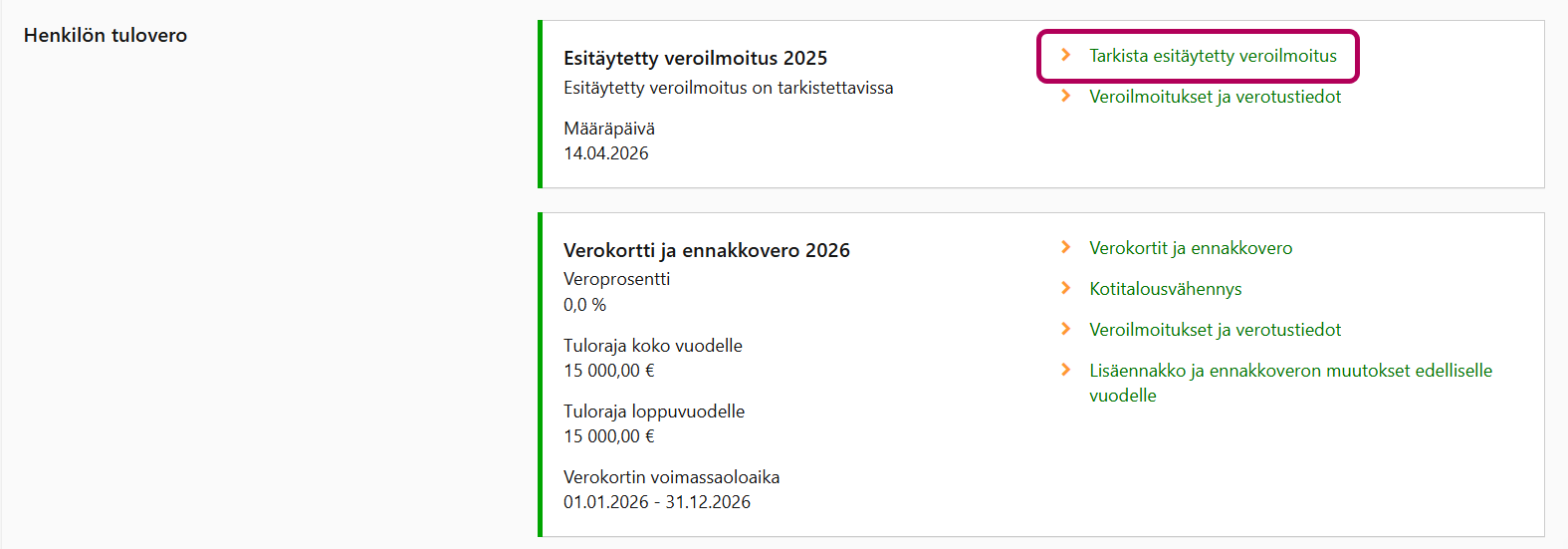Open the Tarkista esitäytetty veroilmoitus link
Screen dimensions: 1568x549
click(x=1213, y=56)
